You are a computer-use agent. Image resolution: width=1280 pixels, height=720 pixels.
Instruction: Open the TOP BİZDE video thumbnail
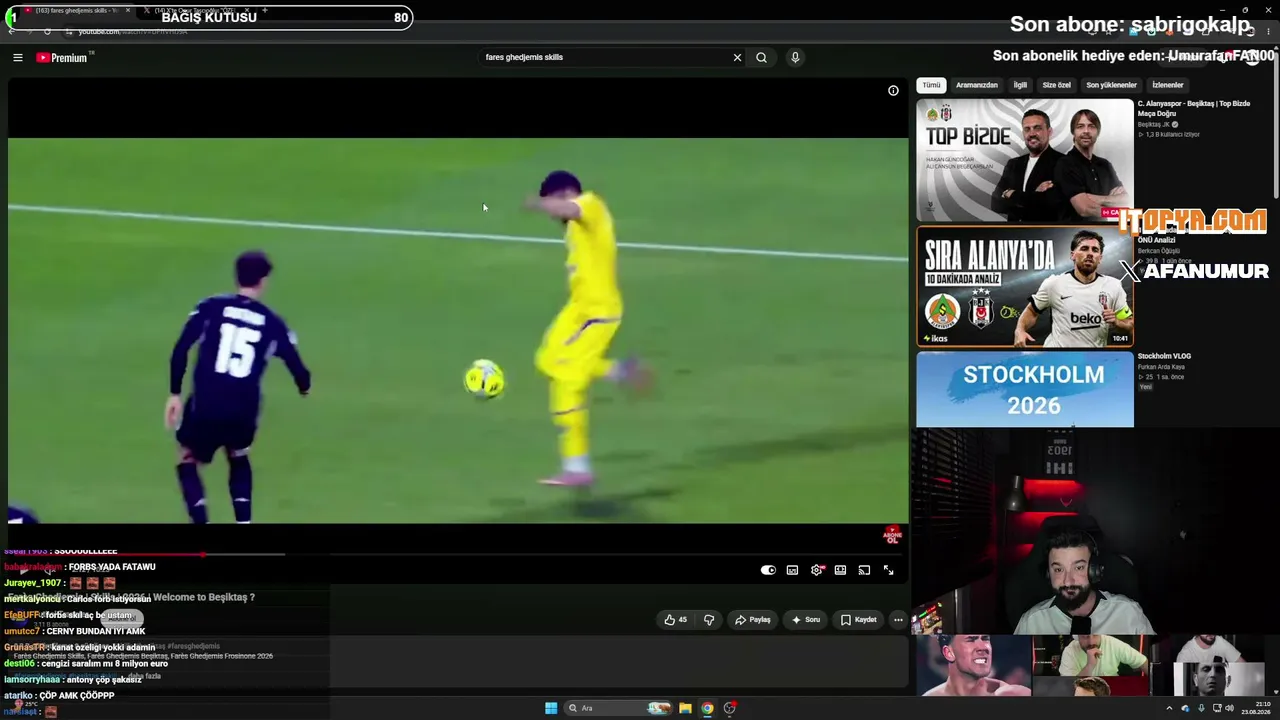pyautogui.click(x=1025, y=160)
